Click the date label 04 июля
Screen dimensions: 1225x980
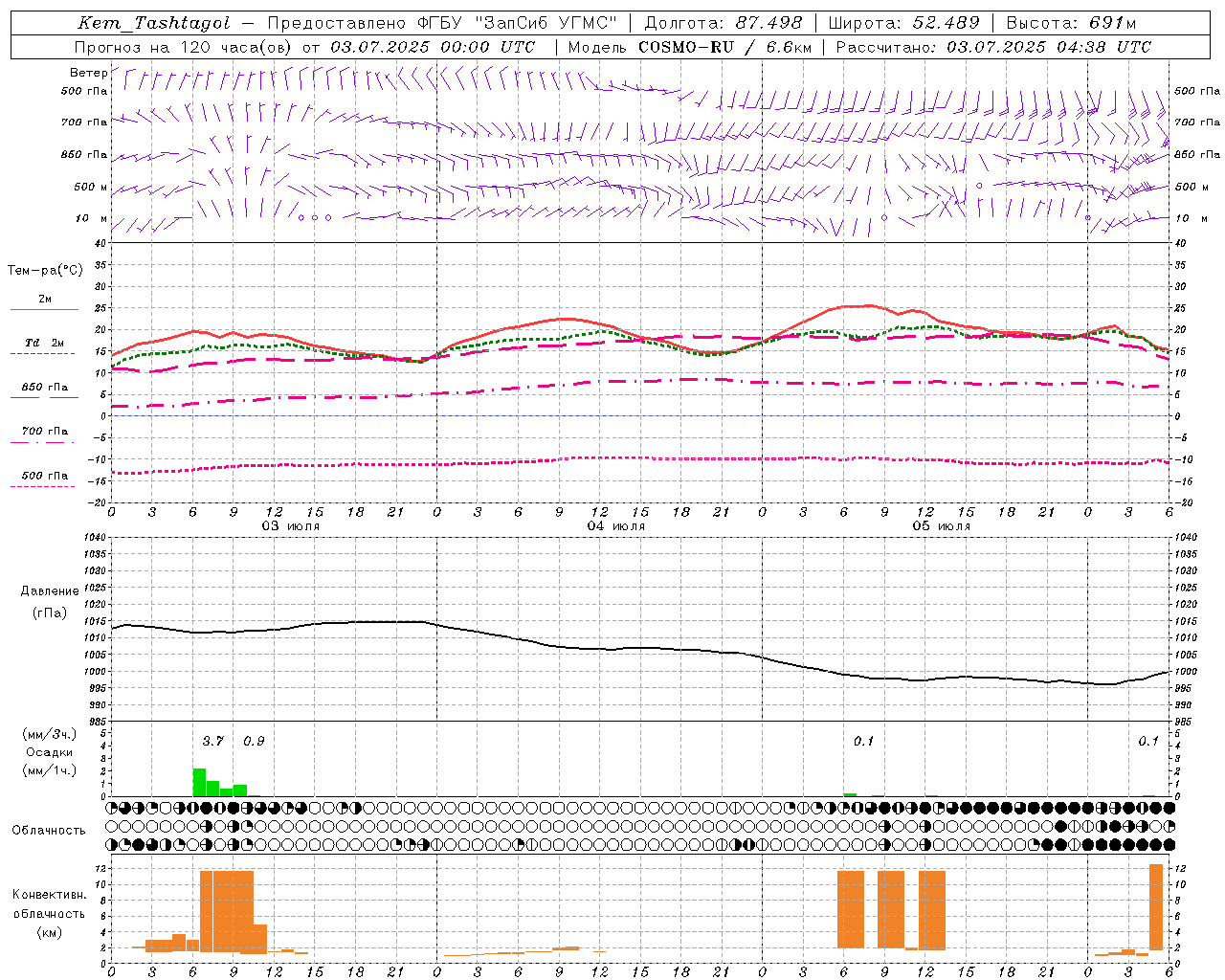point(615,526)
